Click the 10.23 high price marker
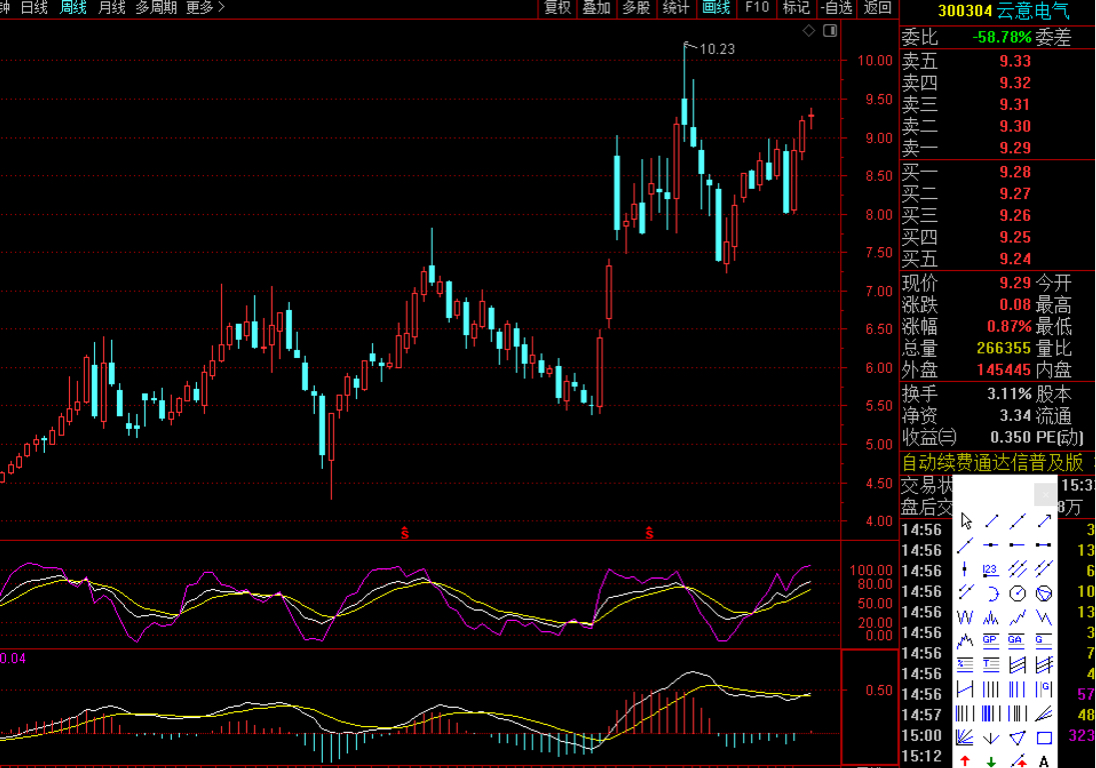Screen dimensions: 1096x768 716,49
